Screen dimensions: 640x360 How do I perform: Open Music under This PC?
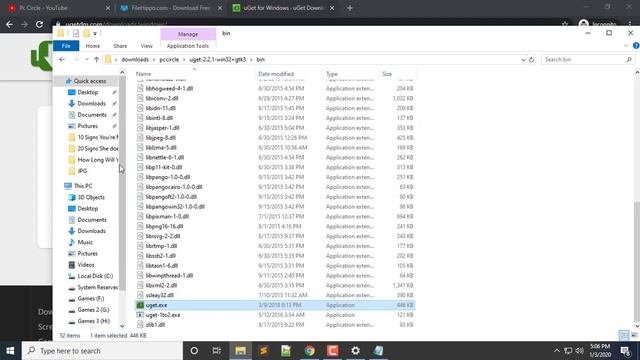point(84,242)
